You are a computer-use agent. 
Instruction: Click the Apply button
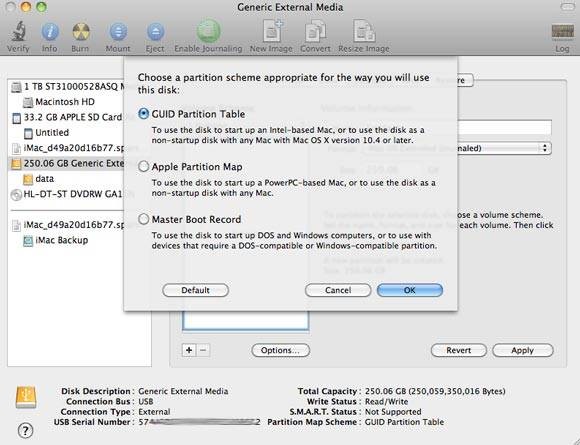point(523,350)
